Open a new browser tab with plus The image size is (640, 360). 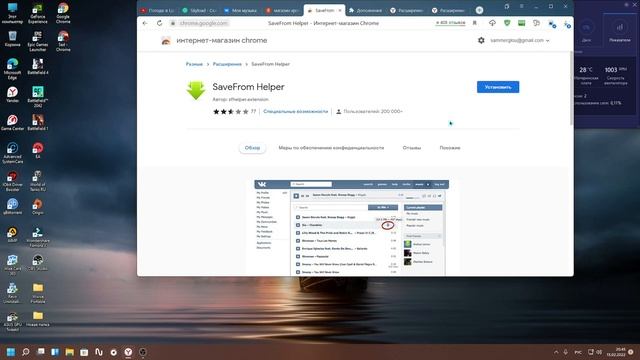479,10
